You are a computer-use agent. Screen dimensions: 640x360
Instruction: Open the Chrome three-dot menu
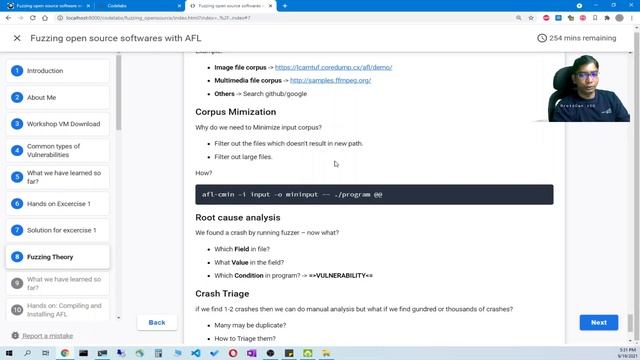click(632, 18)
